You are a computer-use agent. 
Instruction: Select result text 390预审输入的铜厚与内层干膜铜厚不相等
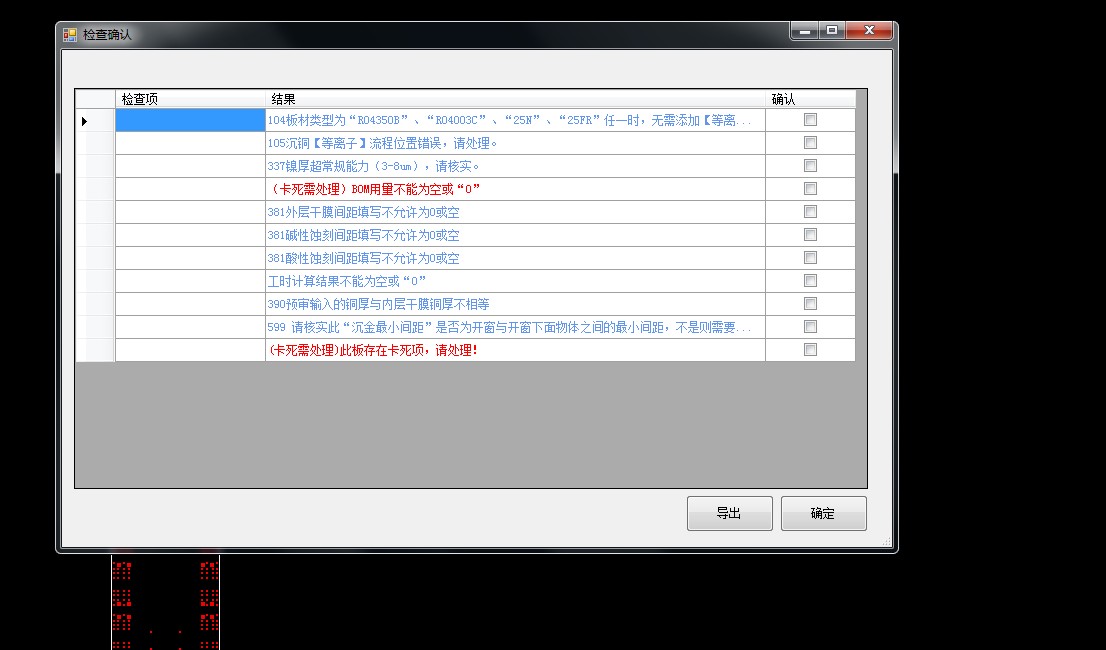378,304
